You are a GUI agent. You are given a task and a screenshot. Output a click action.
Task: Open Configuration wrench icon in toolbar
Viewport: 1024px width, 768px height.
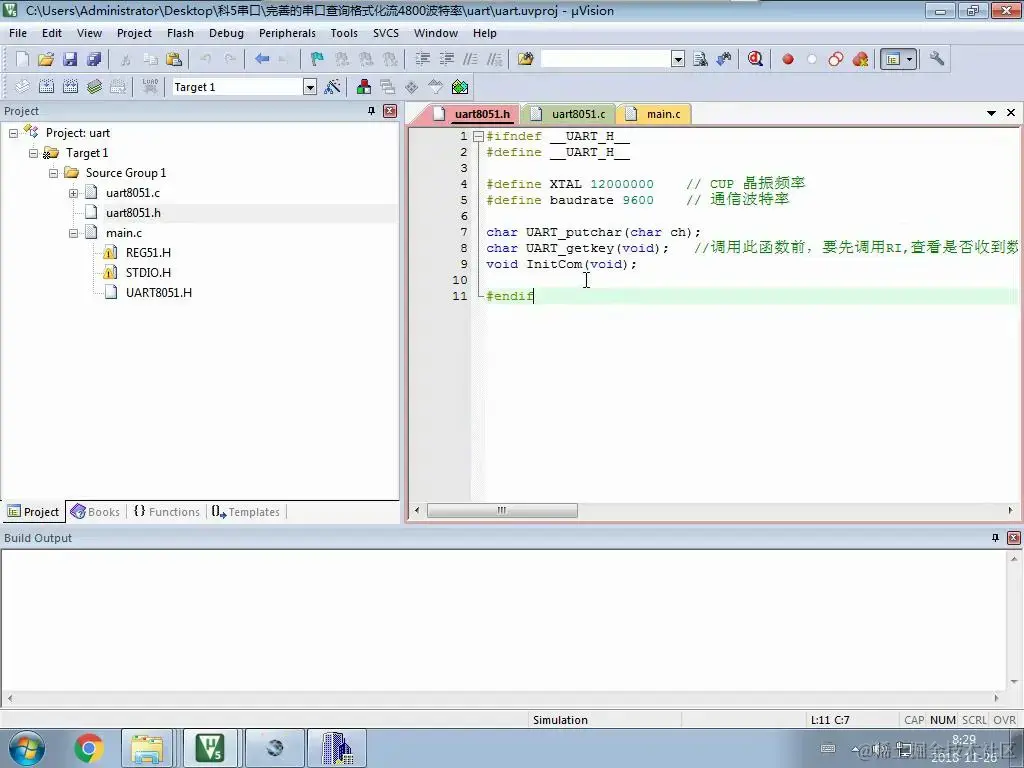(x=937, y=59)
